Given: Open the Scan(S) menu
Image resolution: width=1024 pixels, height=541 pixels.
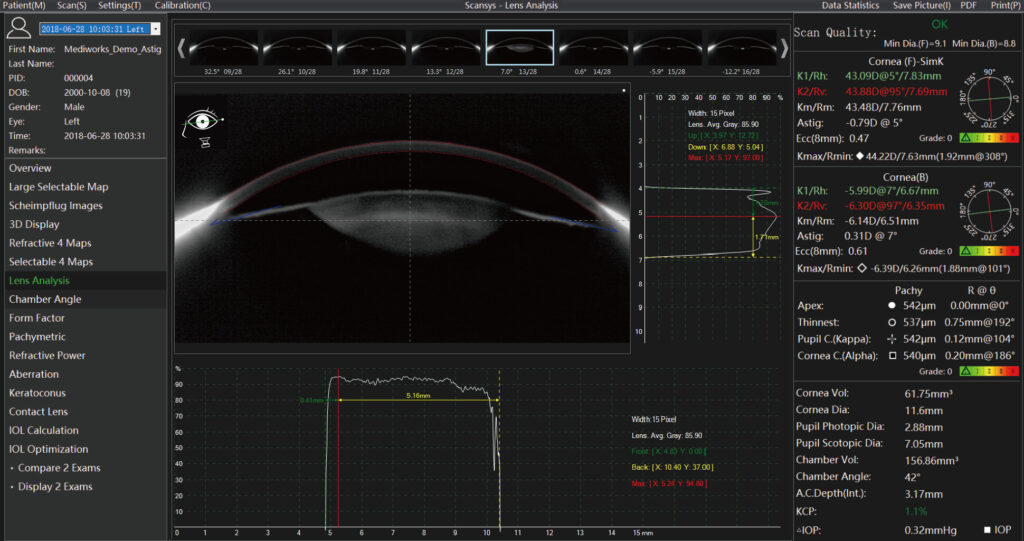Looking at the screenshot, I should point(71,6).
